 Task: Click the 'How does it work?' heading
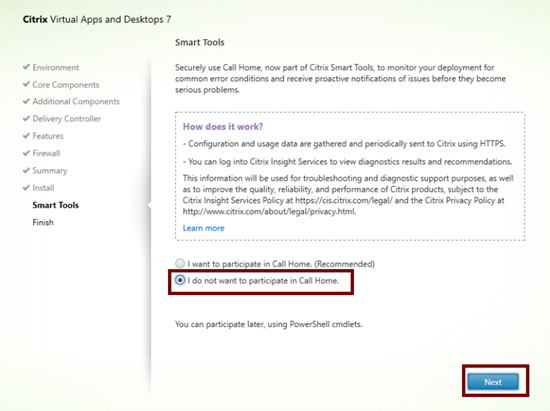coord(223,127)
